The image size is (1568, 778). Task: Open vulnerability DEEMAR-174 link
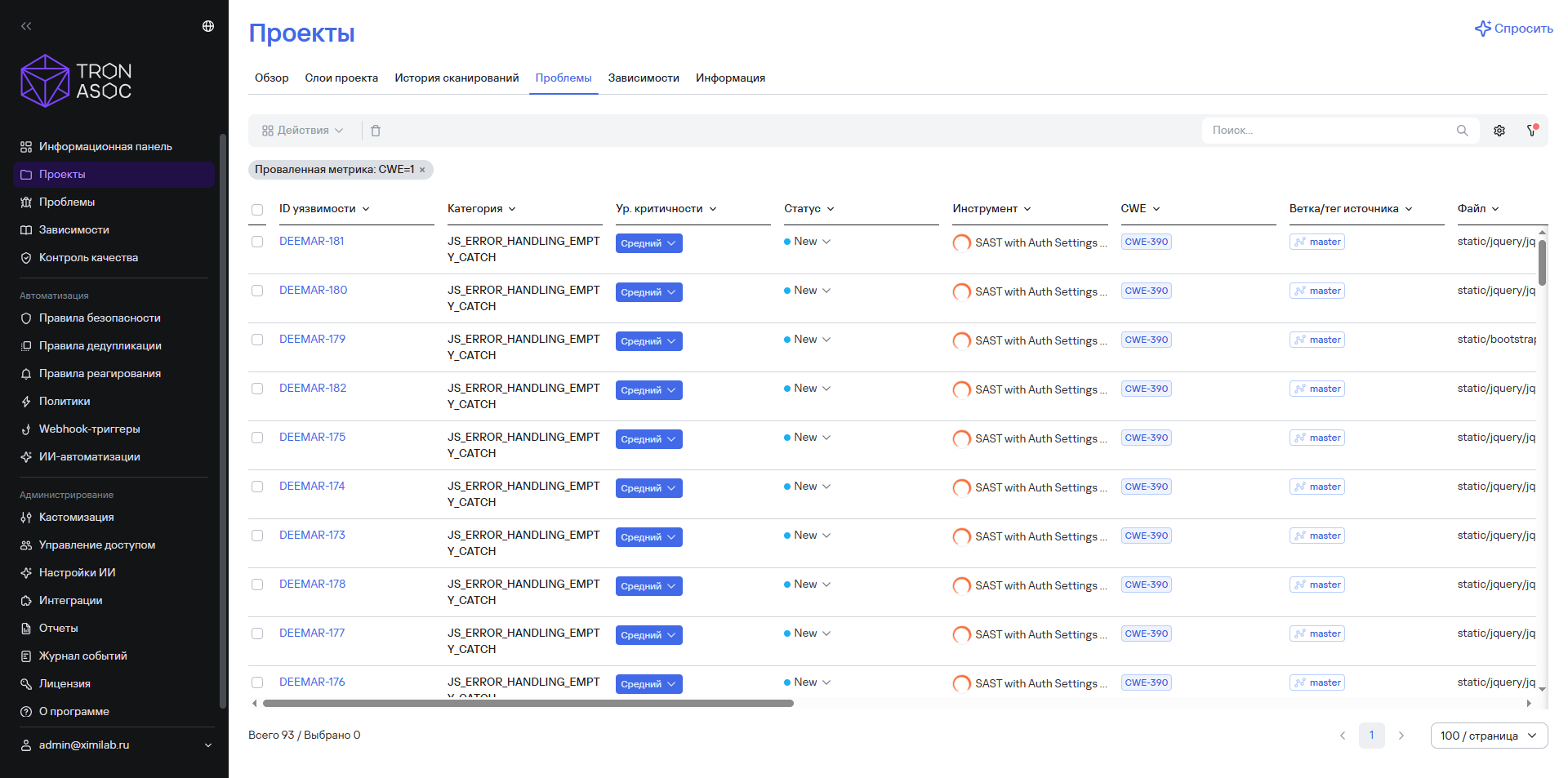click(x=312, y=487)
